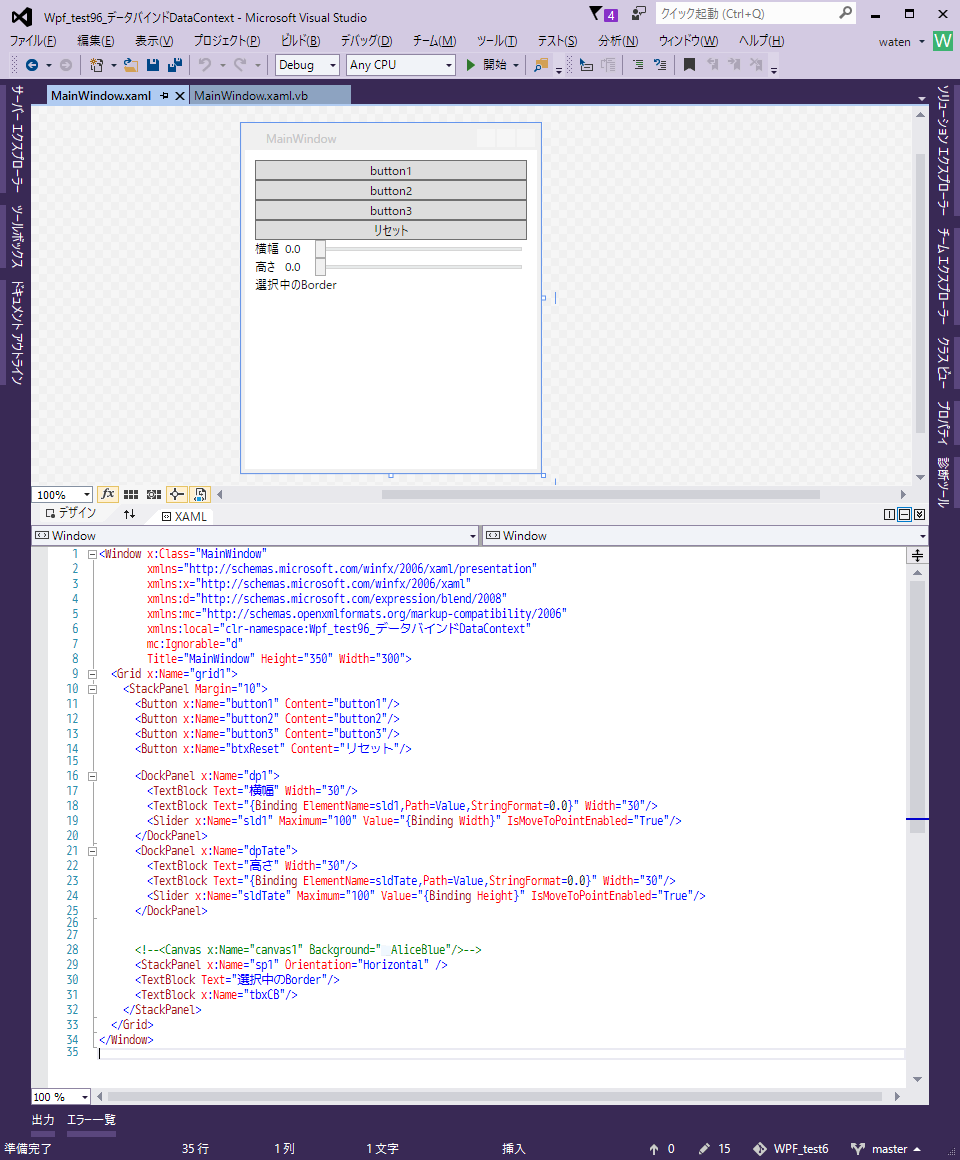960x1160 pixels.
Task: Toggle snap to gridlines button
Action: coord(154,494)
